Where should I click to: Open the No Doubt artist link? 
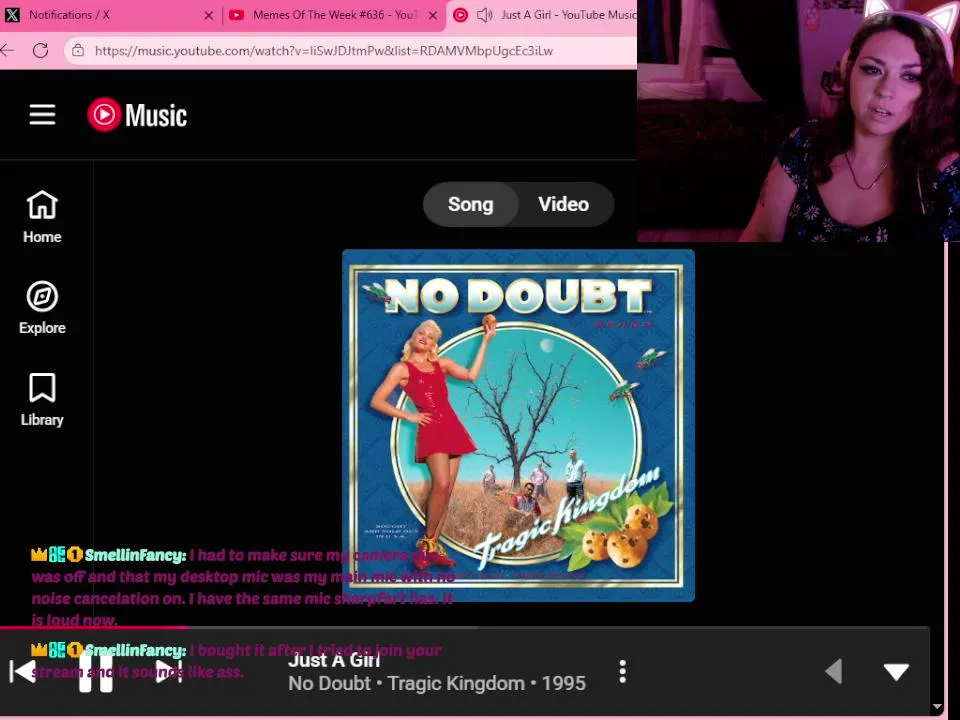click(329, 683)
